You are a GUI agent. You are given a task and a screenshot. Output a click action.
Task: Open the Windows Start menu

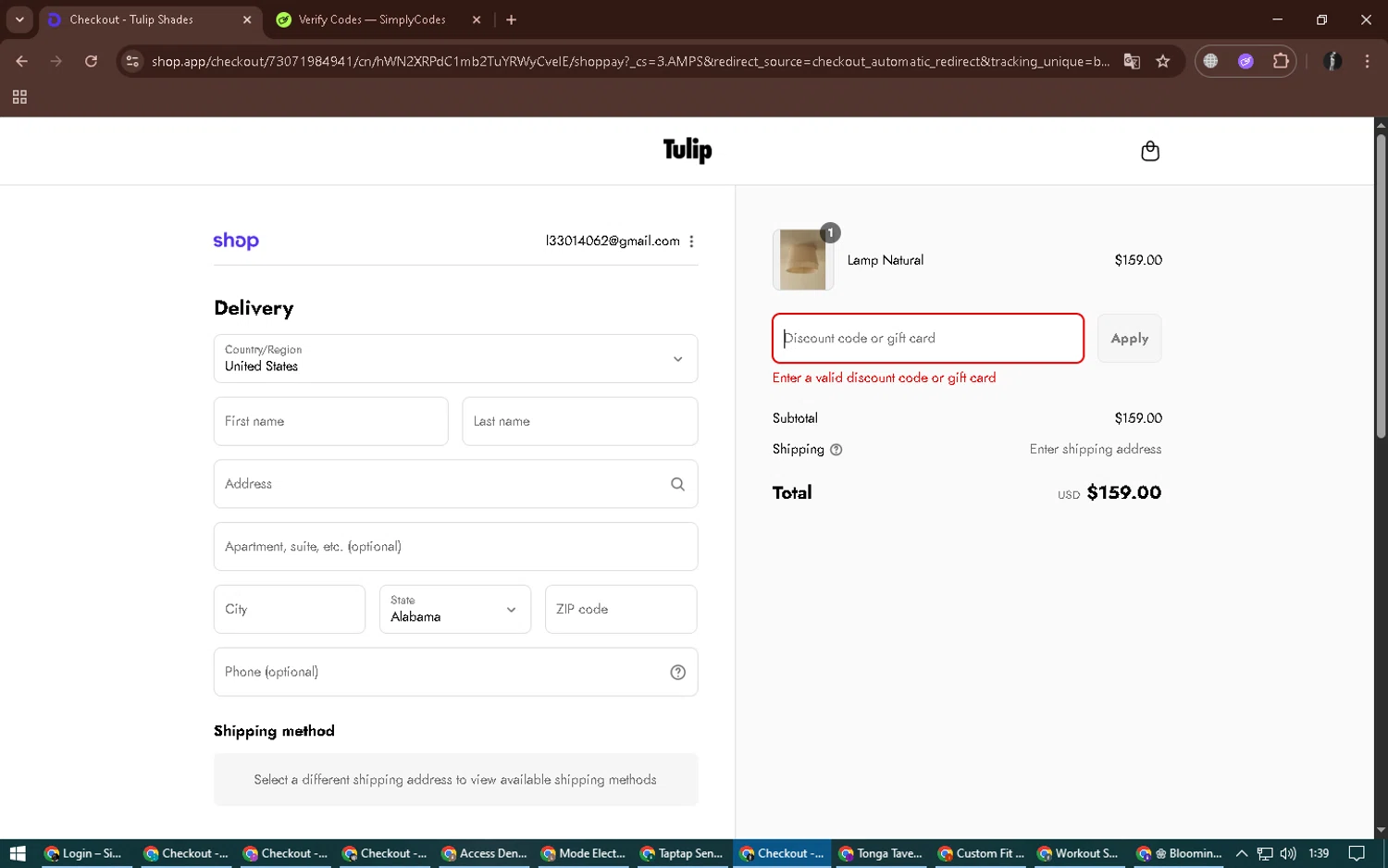pyautogui.click(x=18, y=853)
